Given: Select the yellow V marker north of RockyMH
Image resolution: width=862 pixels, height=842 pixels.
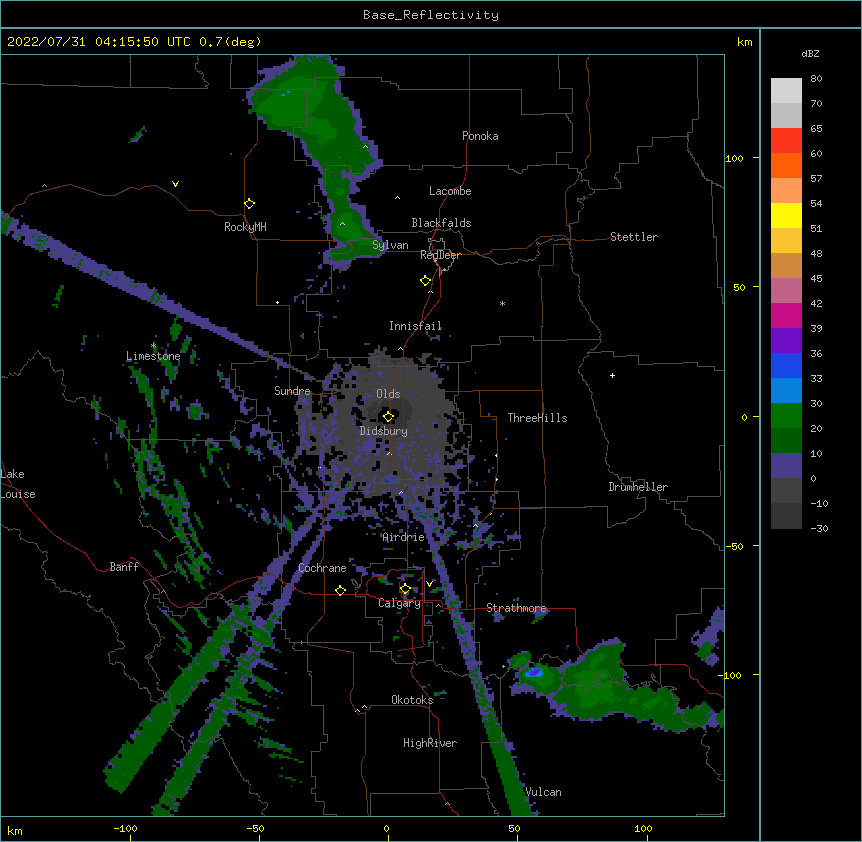Looking at the screenshot, I should click(x=175, y=184).
